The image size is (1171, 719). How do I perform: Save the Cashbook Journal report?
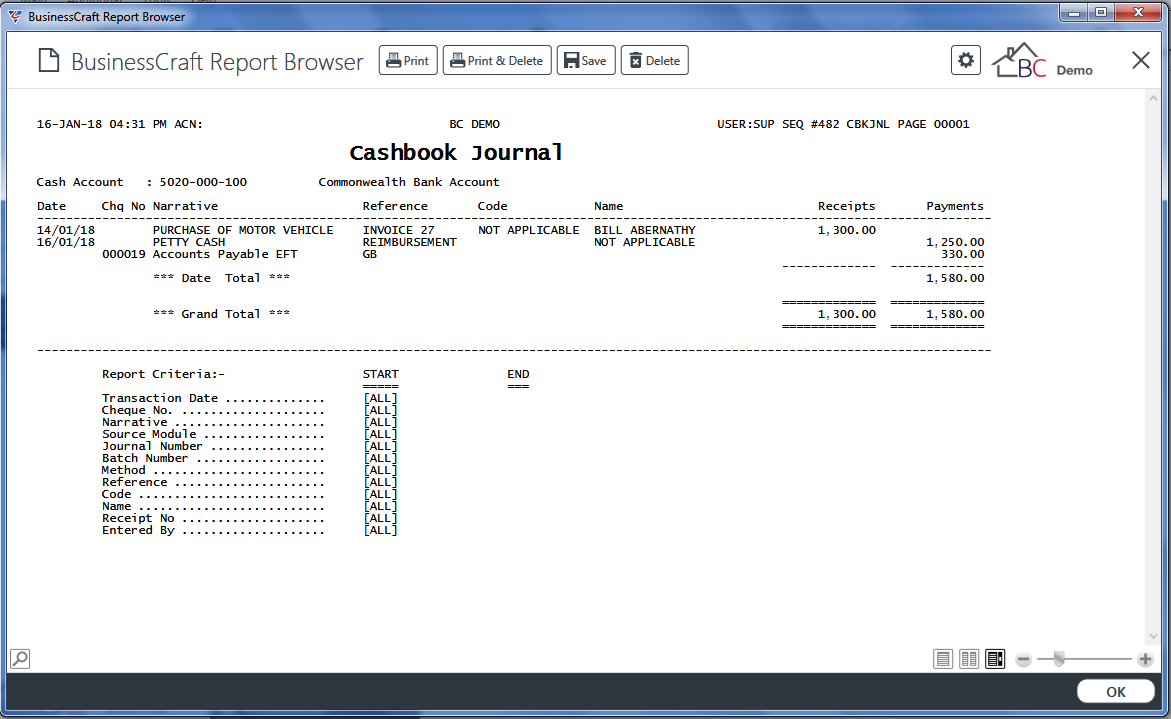coord(586,60)
